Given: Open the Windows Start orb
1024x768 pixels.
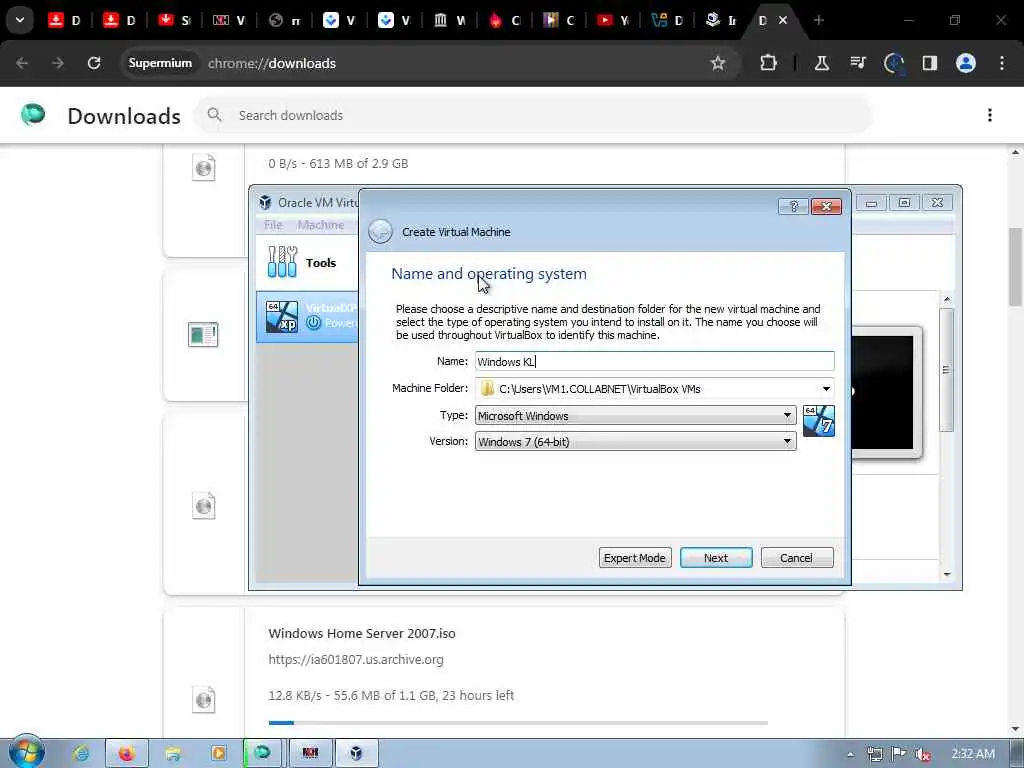Looking at the screenshot, I should pos(27,752).
